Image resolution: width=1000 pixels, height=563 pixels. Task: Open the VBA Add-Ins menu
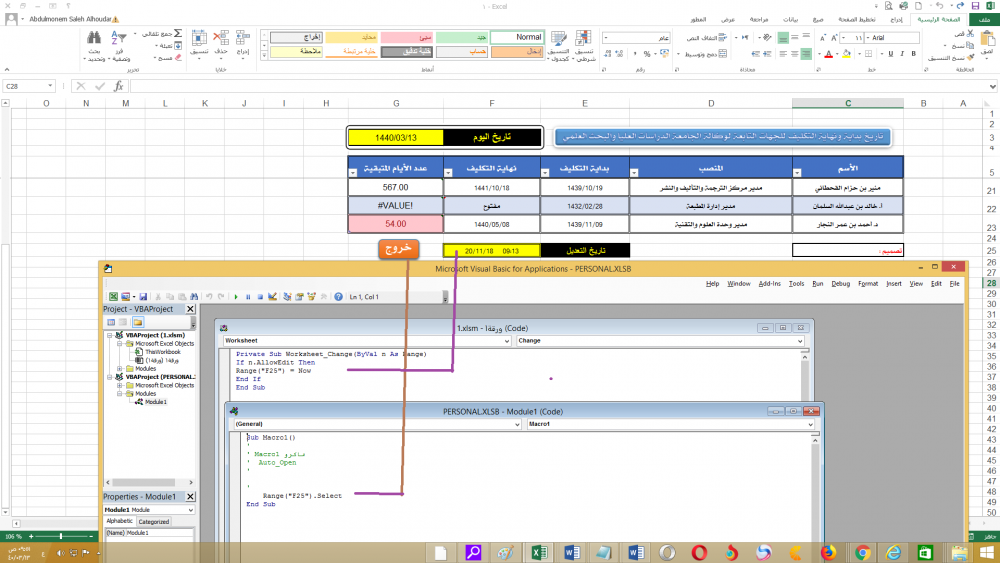(x=769, y=284)
